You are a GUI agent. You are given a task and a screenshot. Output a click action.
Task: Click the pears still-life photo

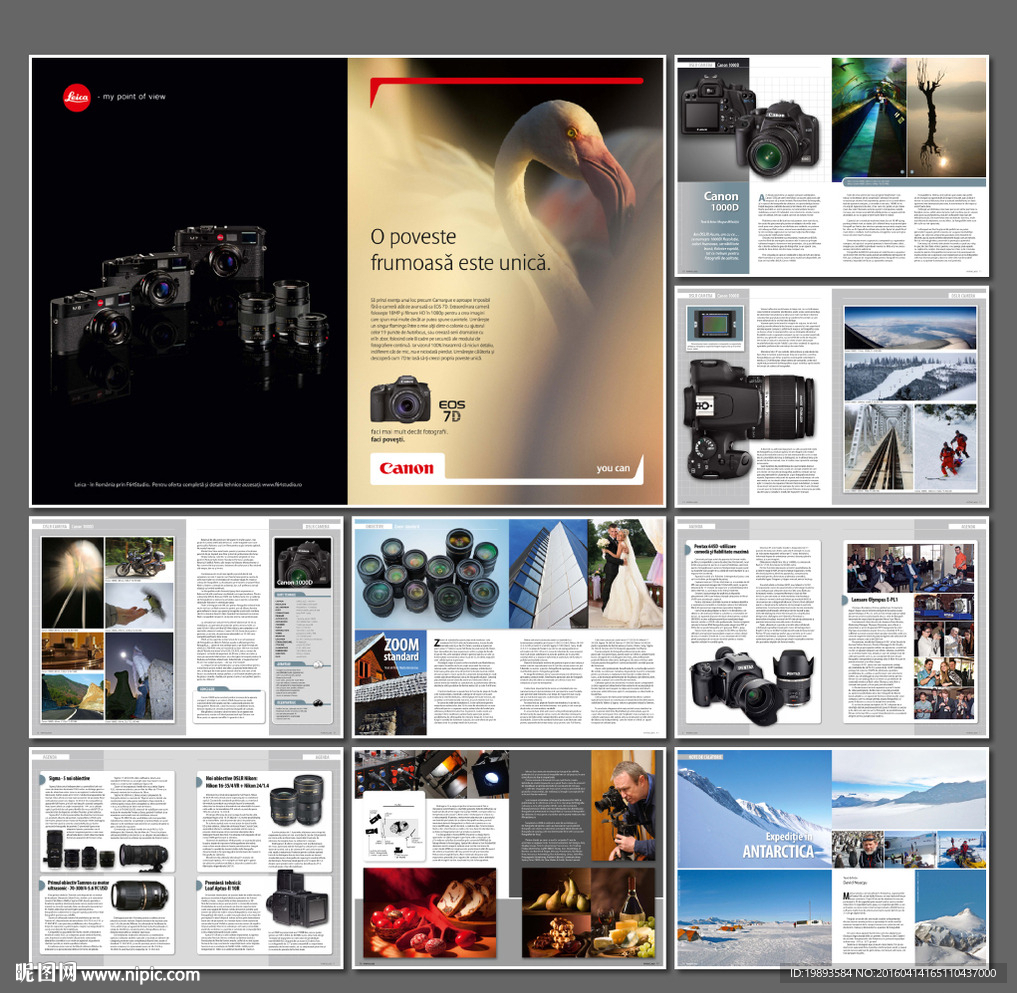[555, 892]
